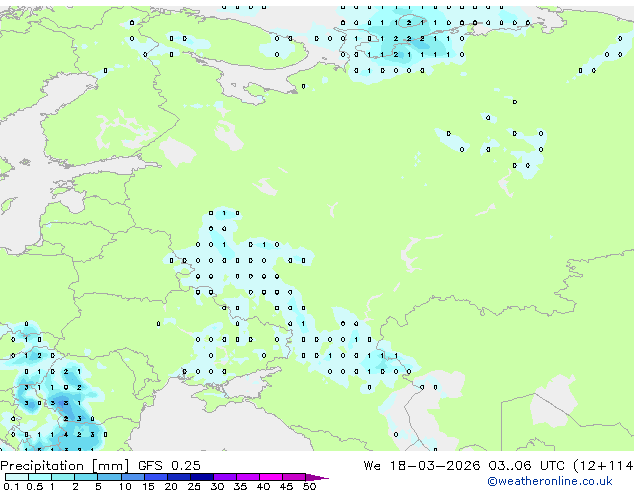Click the over-50 mm legend arrow tip

coord(317,477)
